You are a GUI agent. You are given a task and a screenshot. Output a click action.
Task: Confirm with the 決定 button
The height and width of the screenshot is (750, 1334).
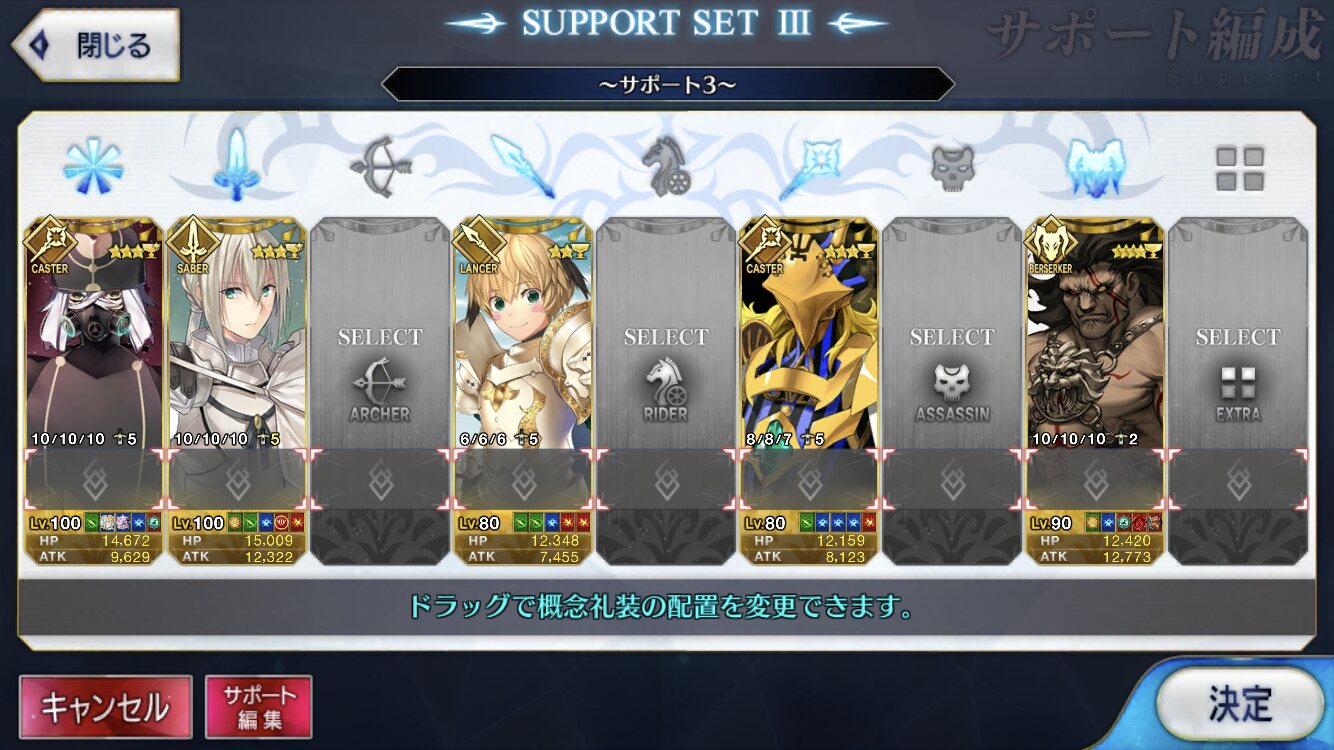pos(1240,704)
